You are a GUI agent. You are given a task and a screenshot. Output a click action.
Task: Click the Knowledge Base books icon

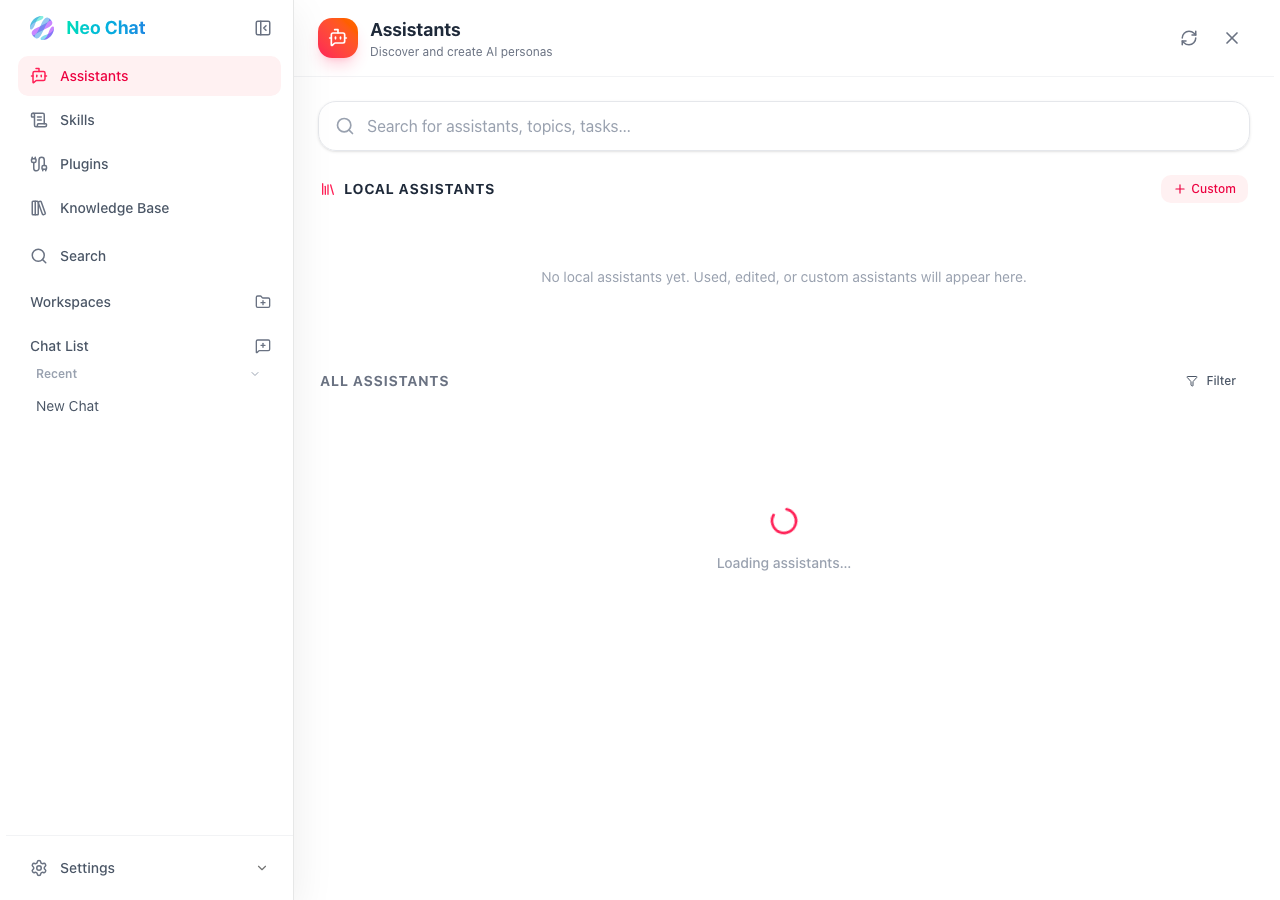pos(39,208)
